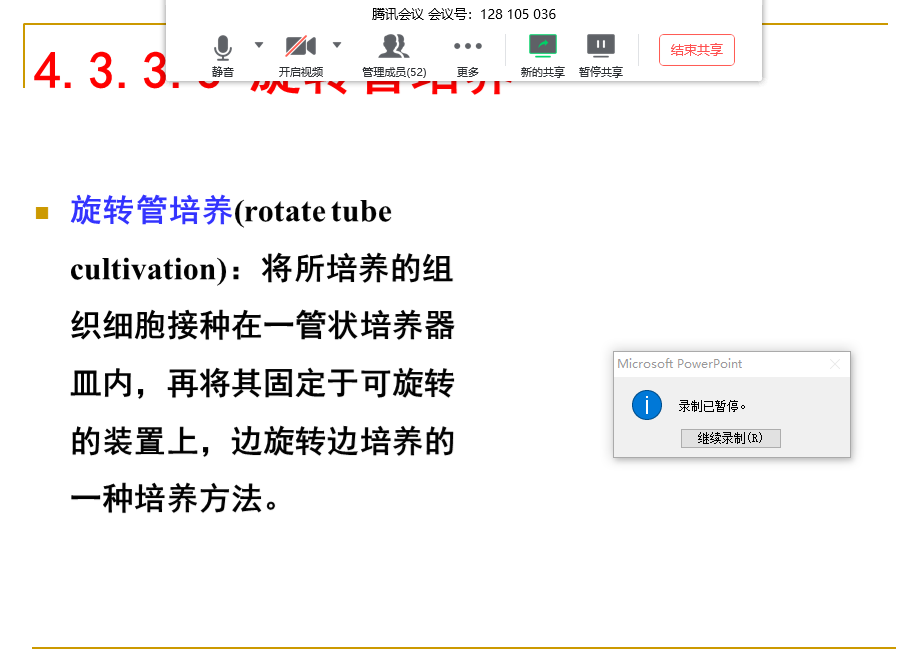Click the yellow square bullet marker
Viewport: 903px width, 670px height.
pyautogui.click(x=42, y=213)
